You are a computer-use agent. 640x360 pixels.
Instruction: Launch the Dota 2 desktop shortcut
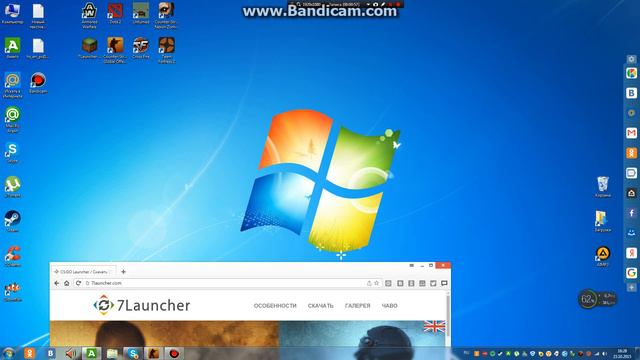[115, 13]
